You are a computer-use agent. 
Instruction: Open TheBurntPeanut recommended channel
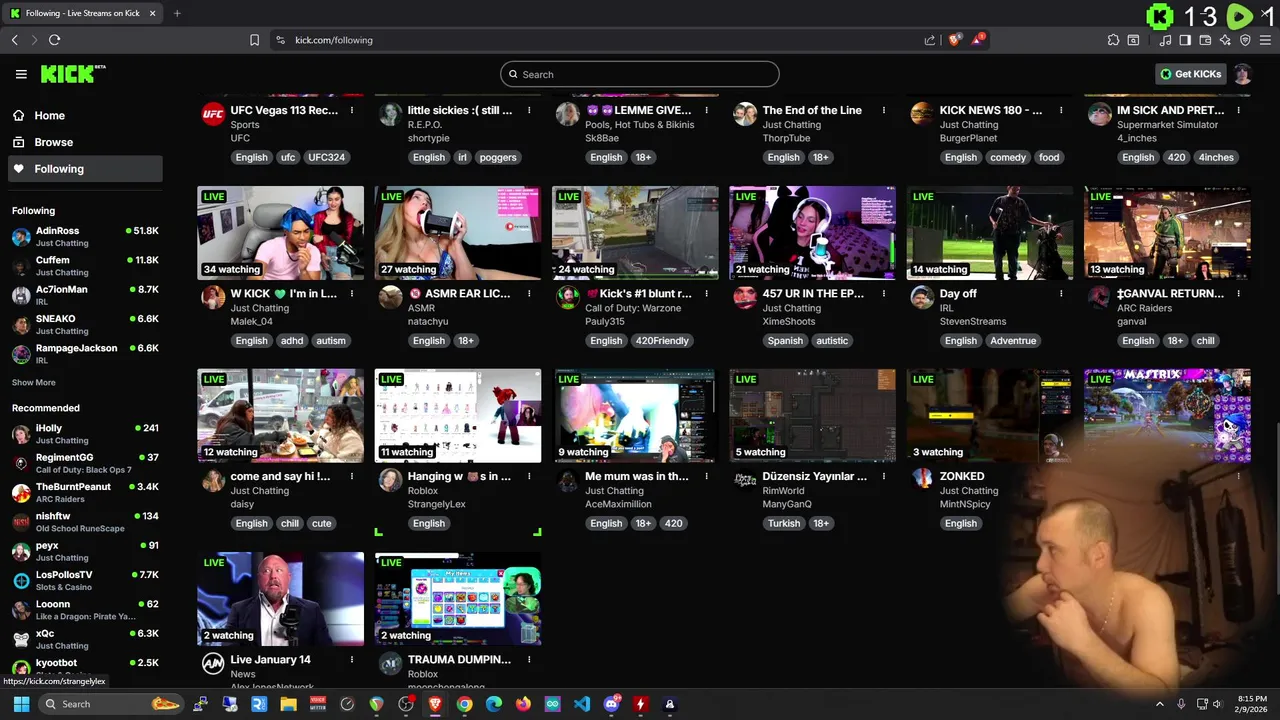click(85, 492)
